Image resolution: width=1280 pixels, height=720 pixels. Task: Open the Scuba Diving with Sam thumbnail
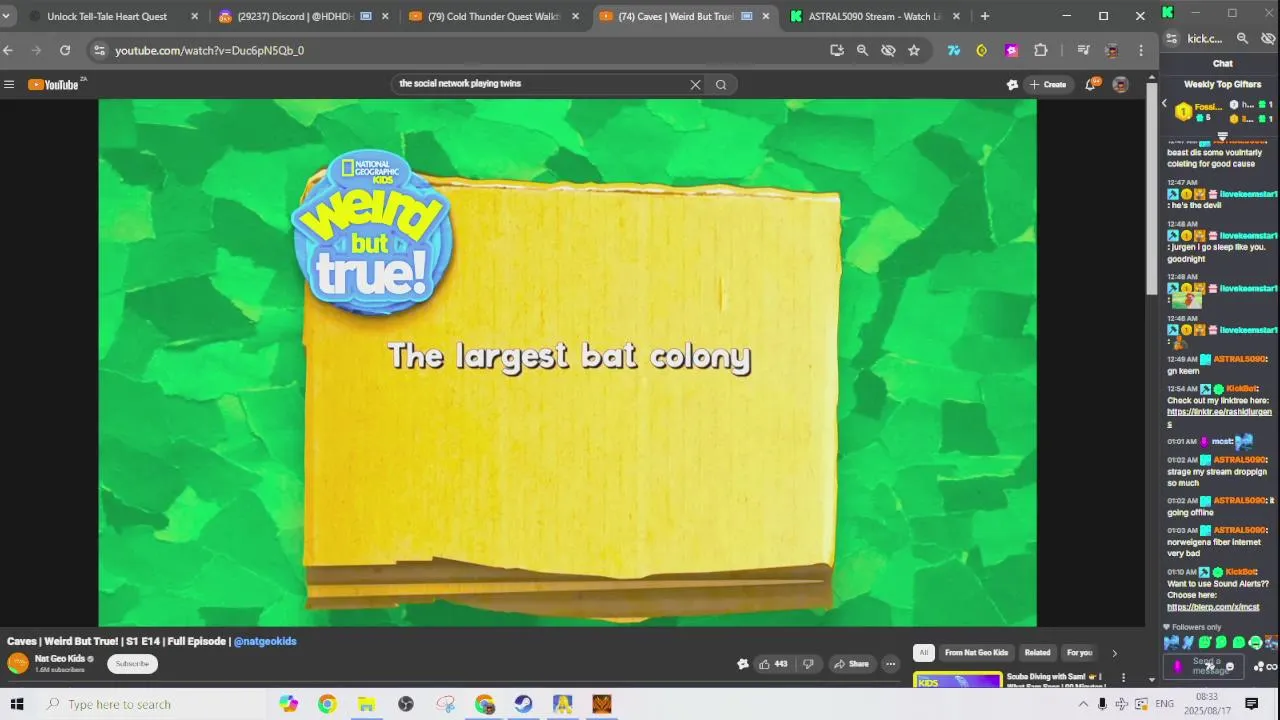(957, 680)
